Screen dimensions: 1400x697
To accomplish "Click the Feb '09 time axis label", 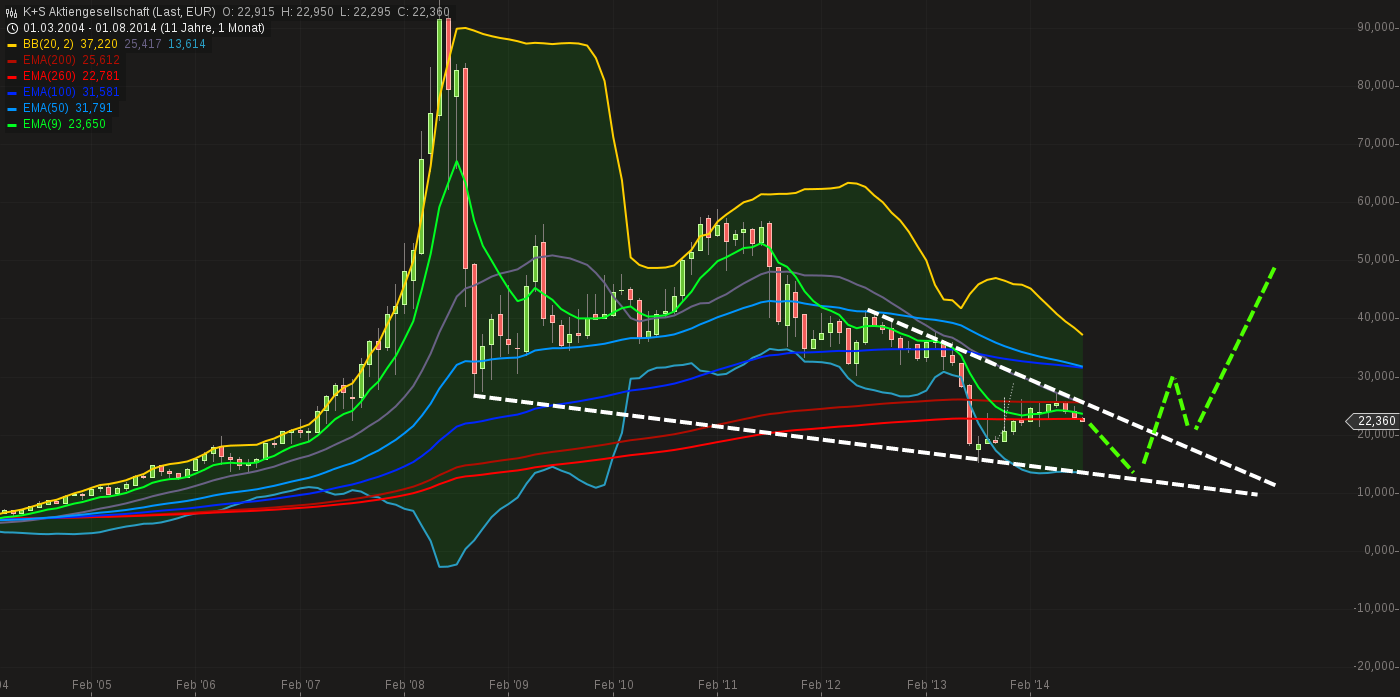I will [509, 685].
